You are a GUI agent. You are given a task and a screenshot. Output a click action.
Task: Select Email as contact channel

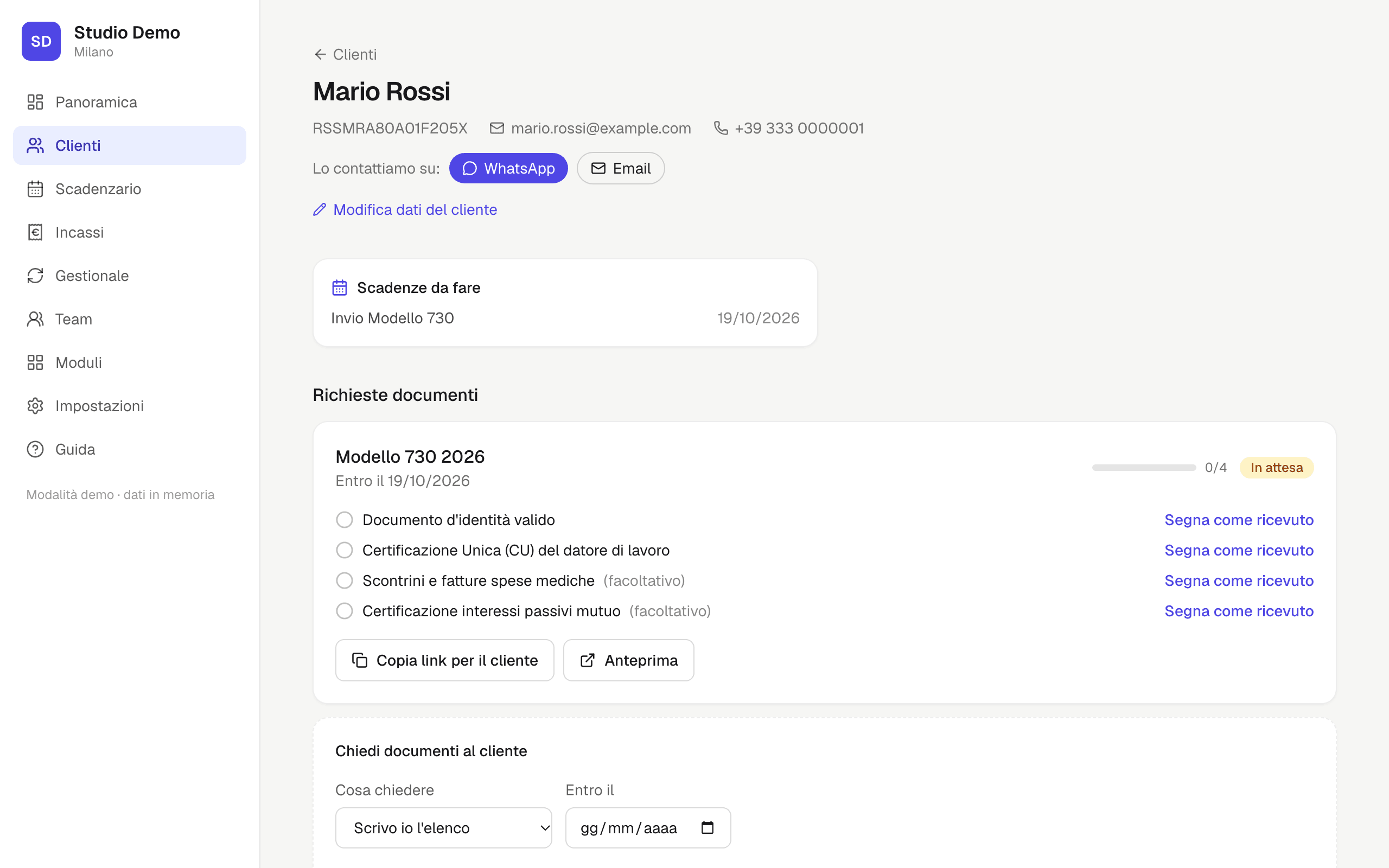tap(621, 168)
